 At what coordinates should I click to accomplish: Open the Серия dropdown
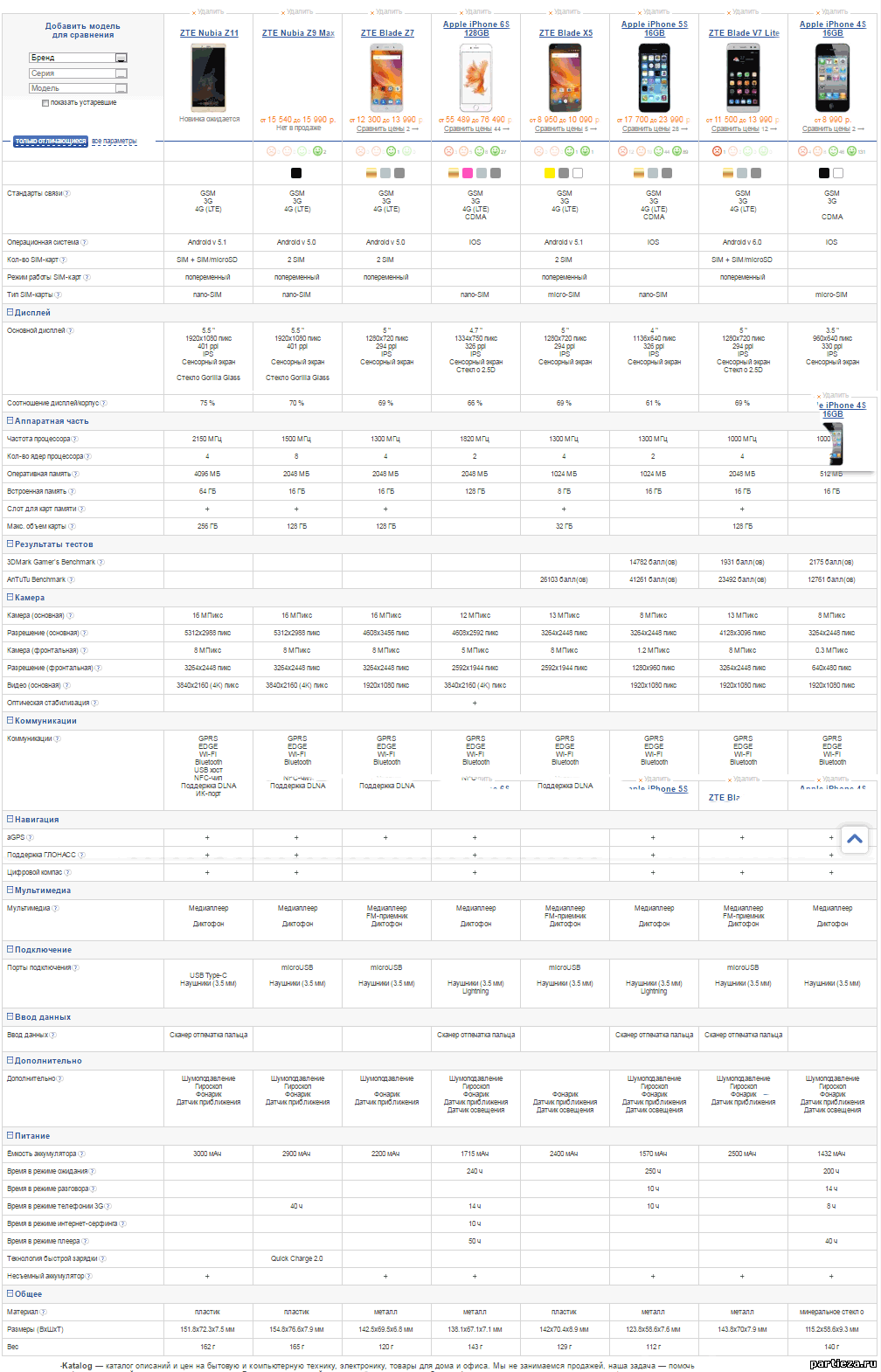pyautogui.click(x=79, y=73)
